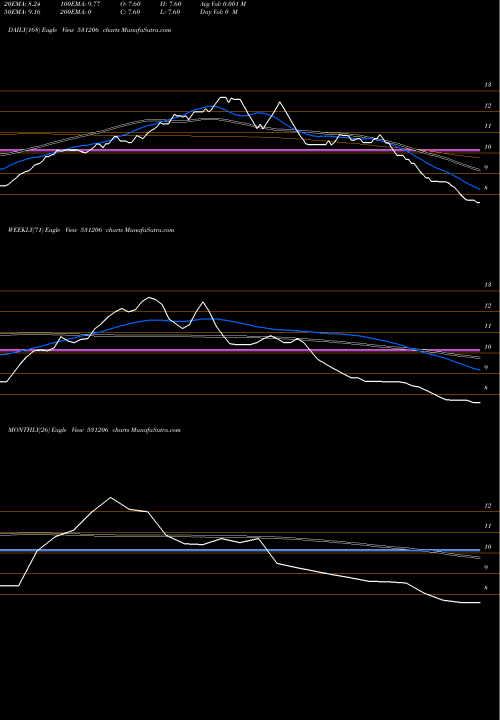Select the L: 7.60 low price
The width and height of the screenshot is (500, 720).
click(x=170, y=12)
